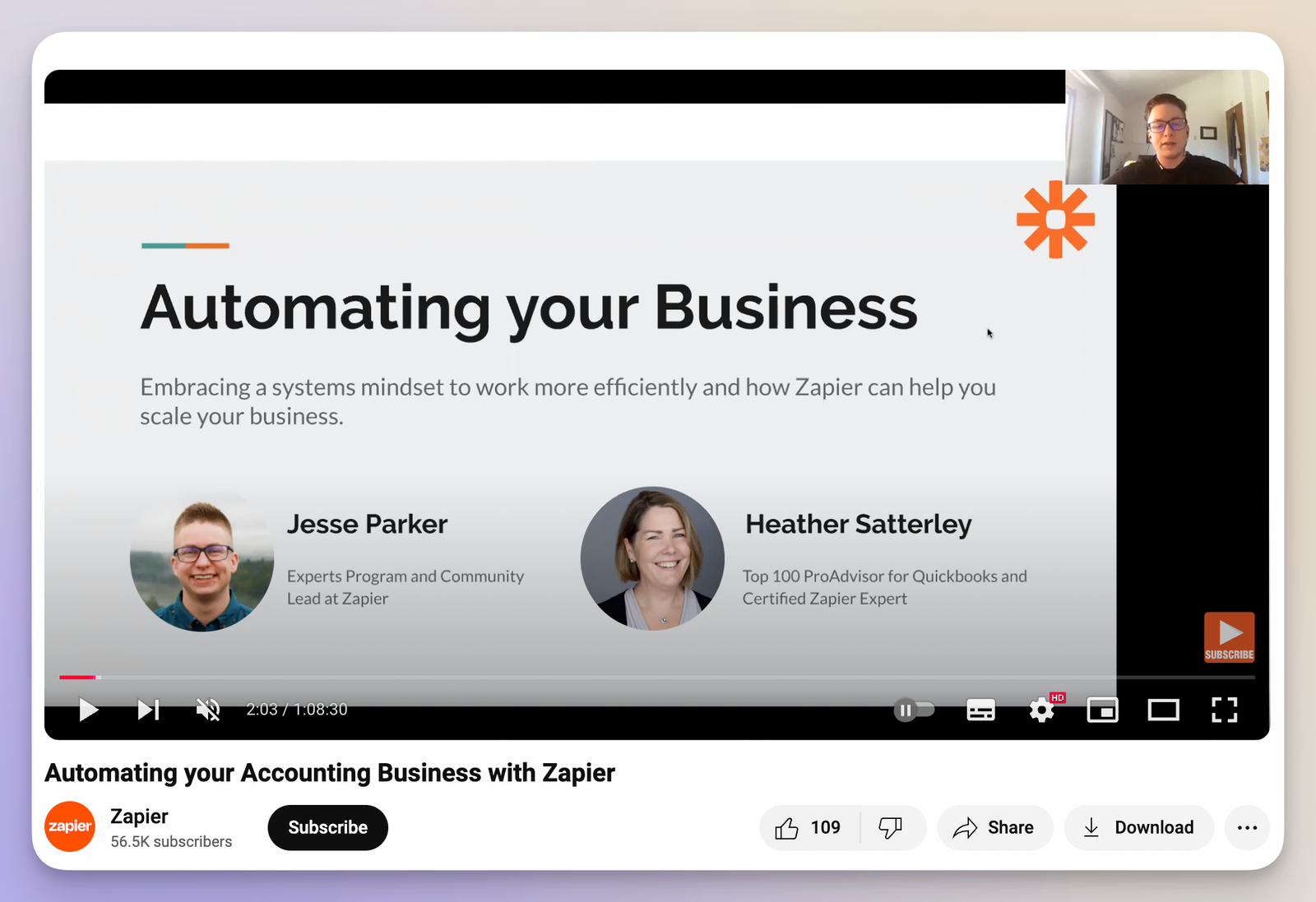The height and width of the screenshot is (902, 1316).
Task: Enter fullscreen mode
Action: pyautogui.click(x=1225, y=710)
